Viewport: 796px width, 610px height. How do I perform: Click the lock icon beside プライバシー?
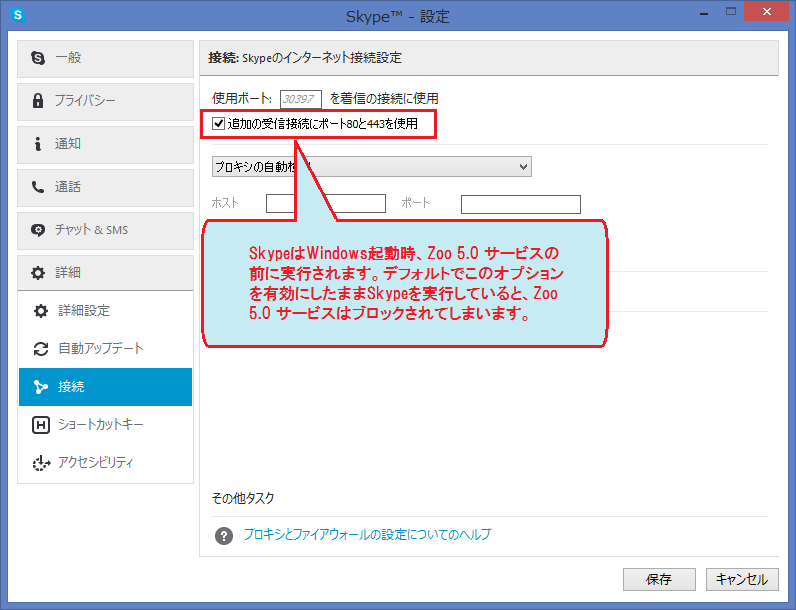pyautogui.click(x=38, y=100)
